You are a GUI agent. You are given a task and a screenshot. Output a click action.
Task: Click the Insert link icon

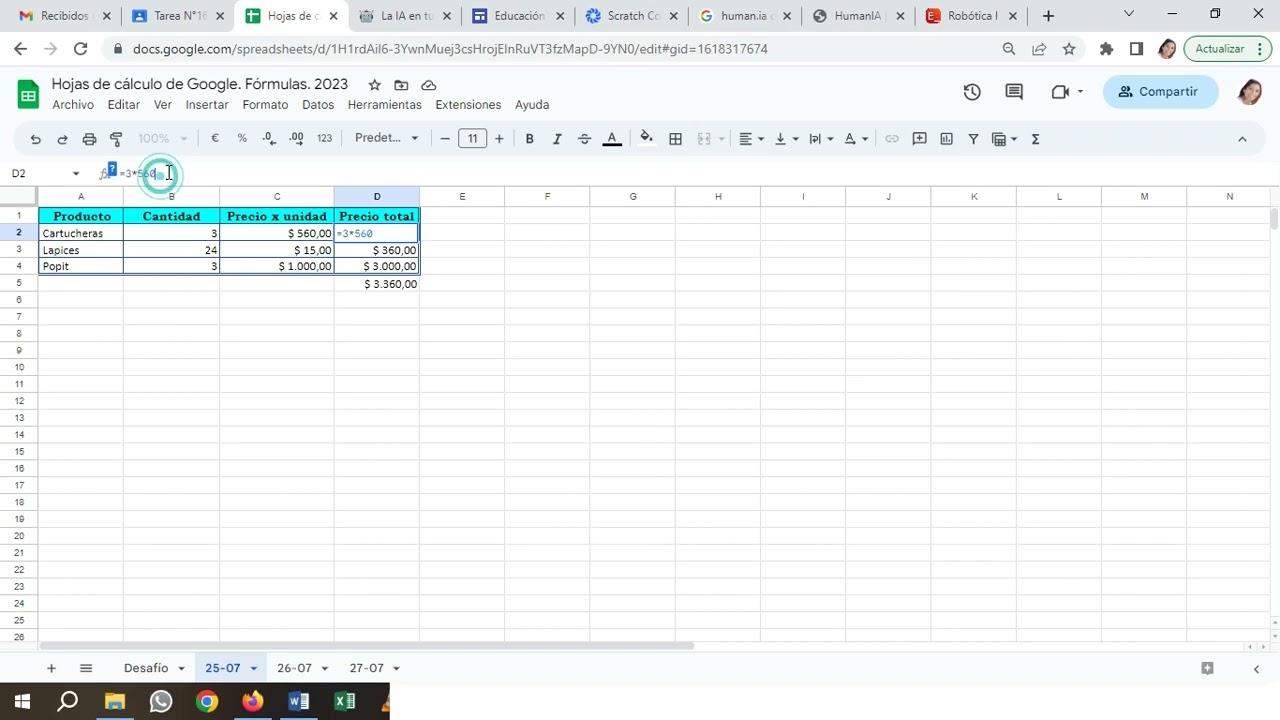click(892, 139)
